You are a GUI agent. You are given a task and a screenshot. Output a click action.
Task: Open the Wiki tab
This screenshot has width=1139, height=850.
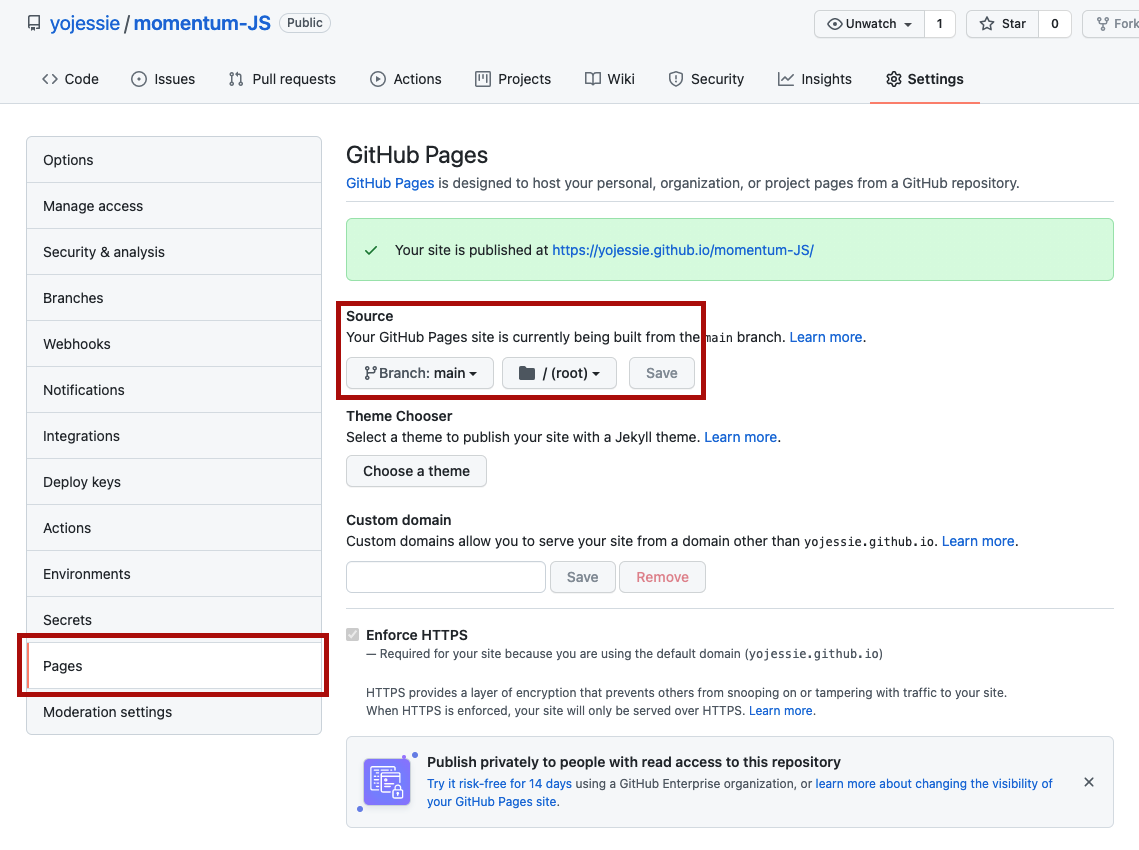pyautogui.click(x=609, y=79)
